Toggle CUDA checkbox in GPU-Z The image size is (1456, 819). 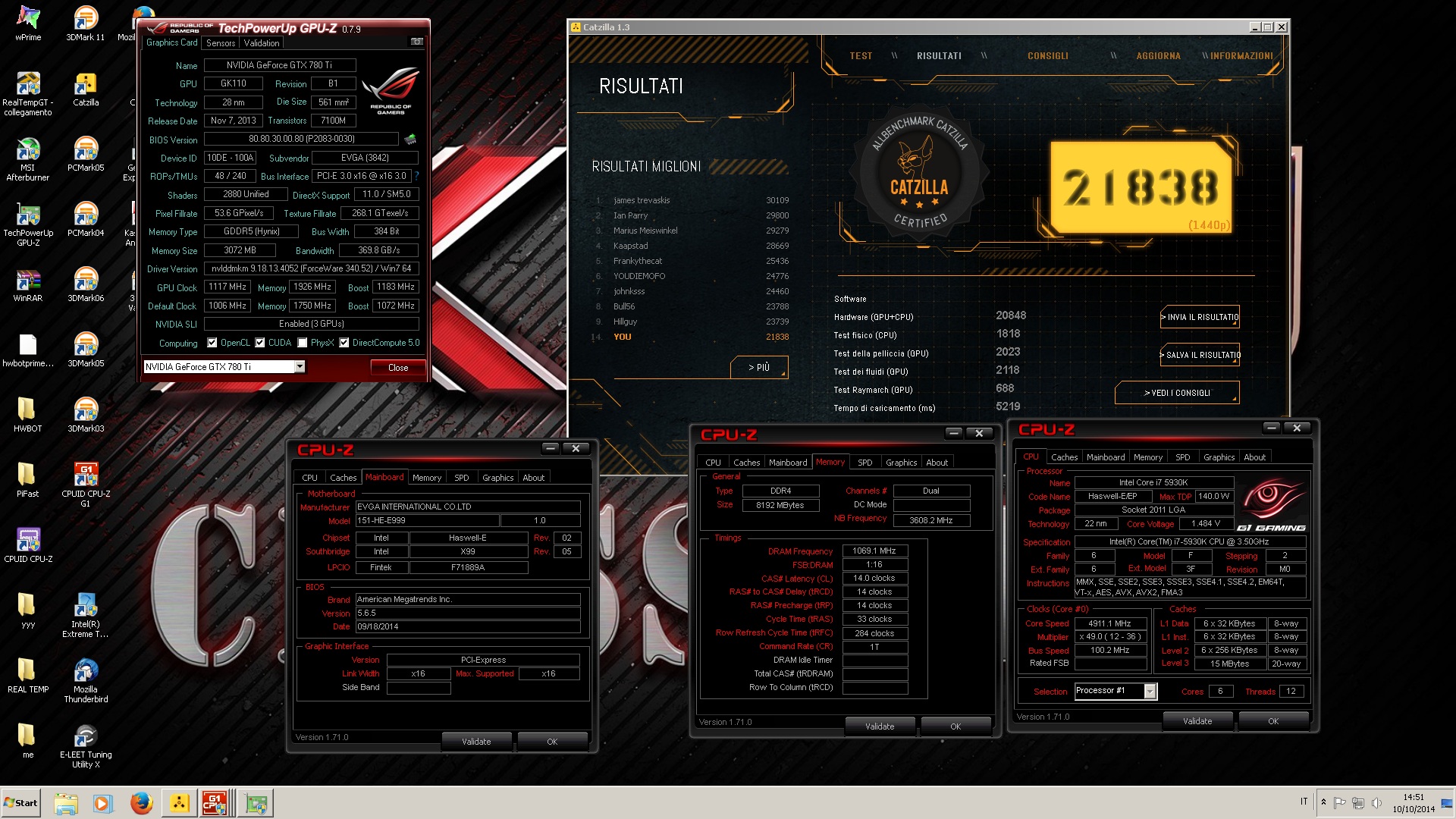(x=259, y=343)
